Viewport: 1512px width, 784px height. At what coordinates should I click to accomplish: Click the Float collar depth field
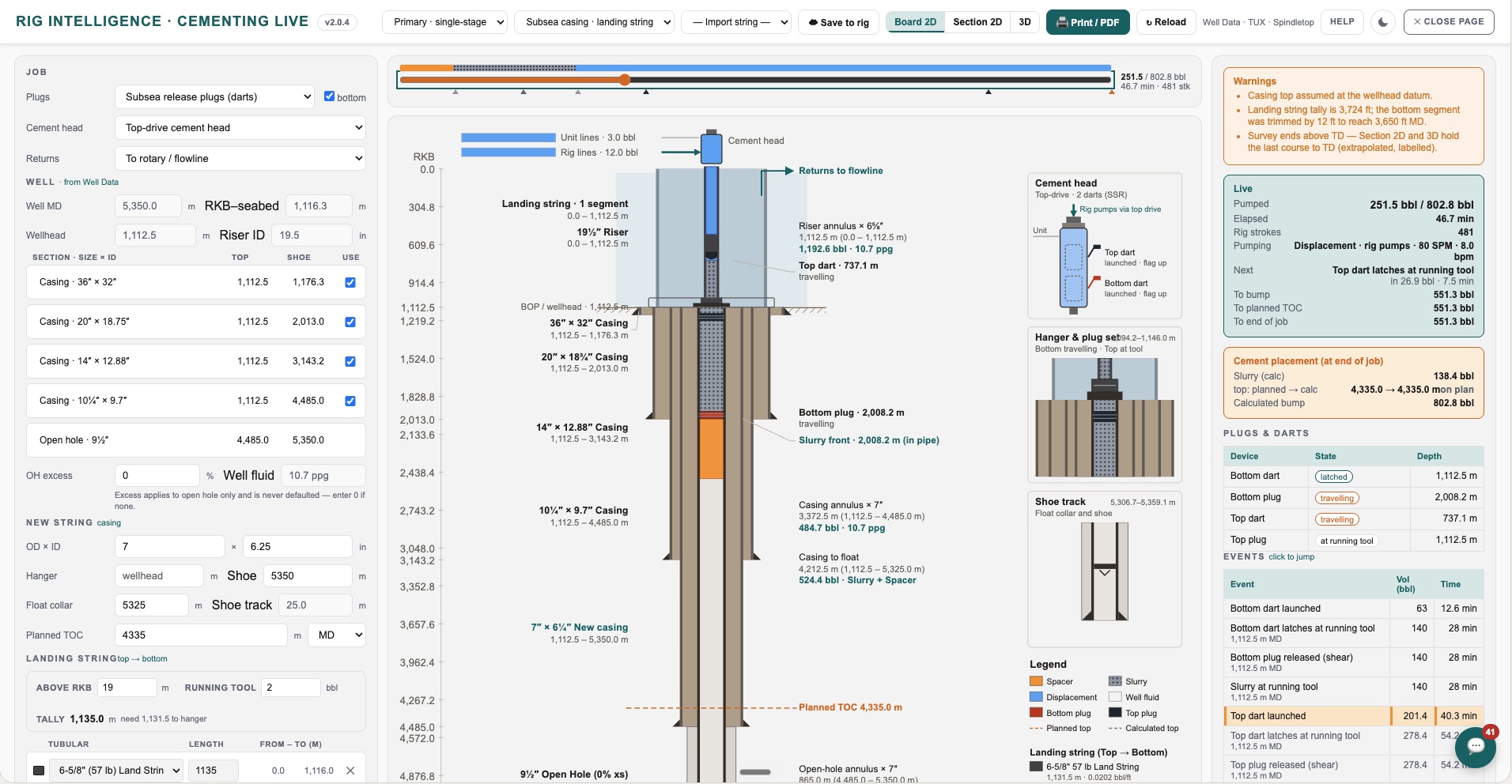152,605
